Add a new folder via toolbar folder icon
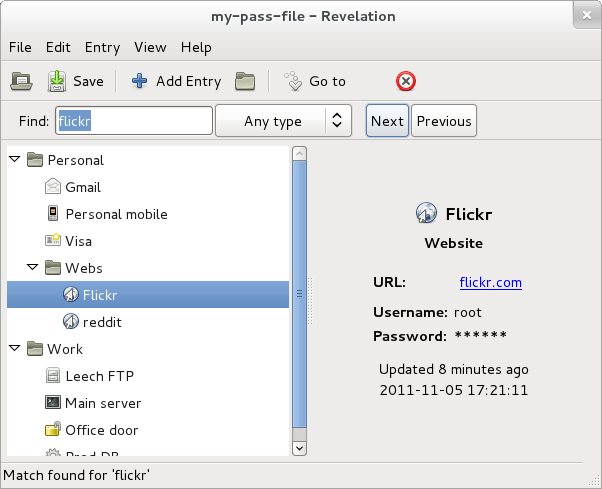This screenshot has height=489, width=602. [x=245, y=81]
